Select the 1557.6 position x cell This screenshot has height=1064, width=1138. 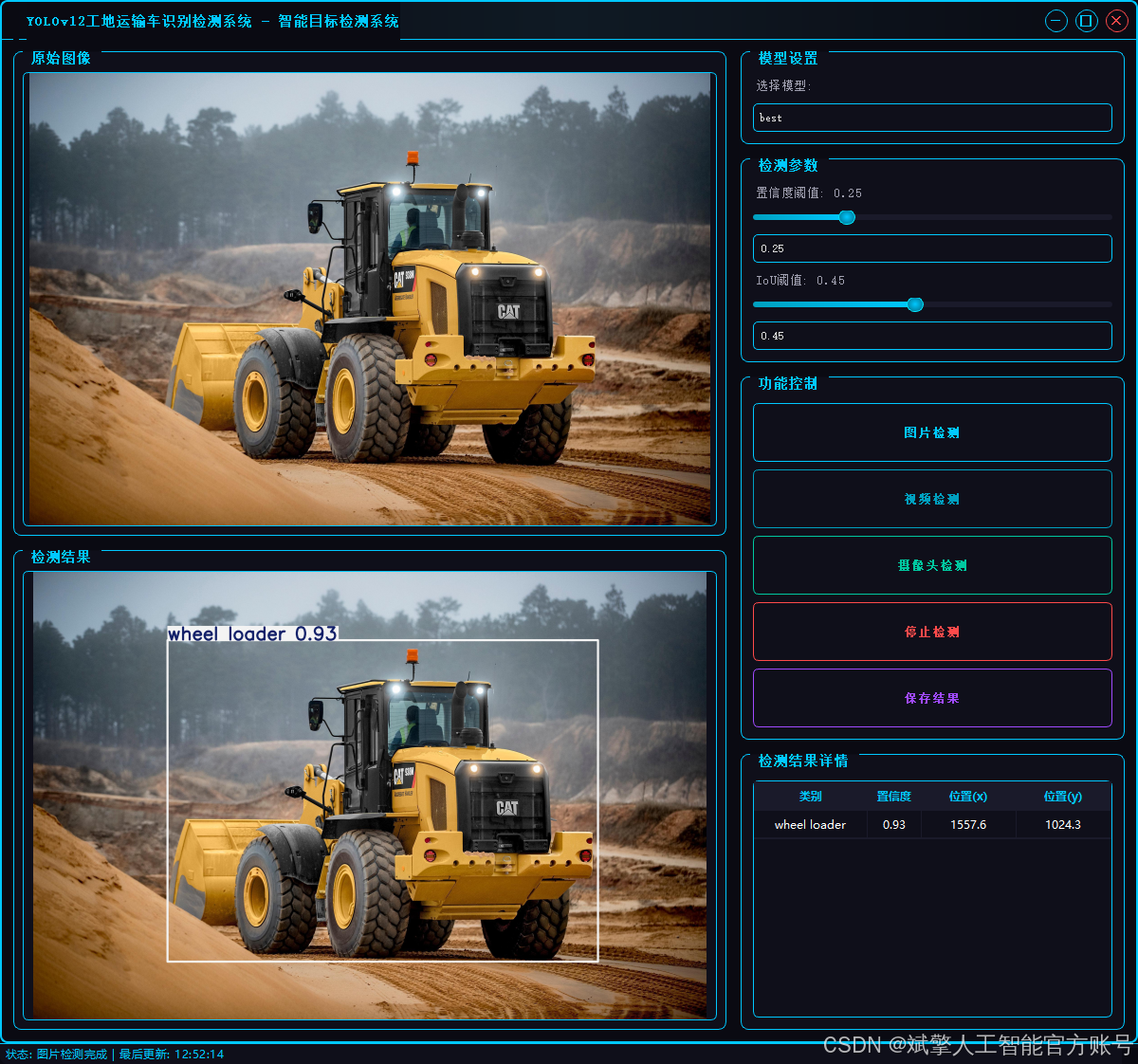[968, 825]
